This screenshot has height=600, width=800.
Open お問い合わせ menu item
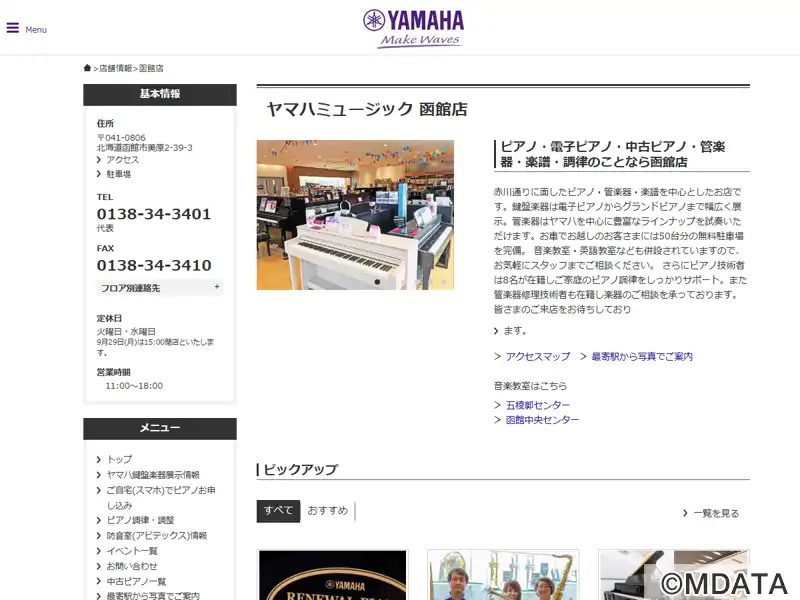click(x=132, y=566)
